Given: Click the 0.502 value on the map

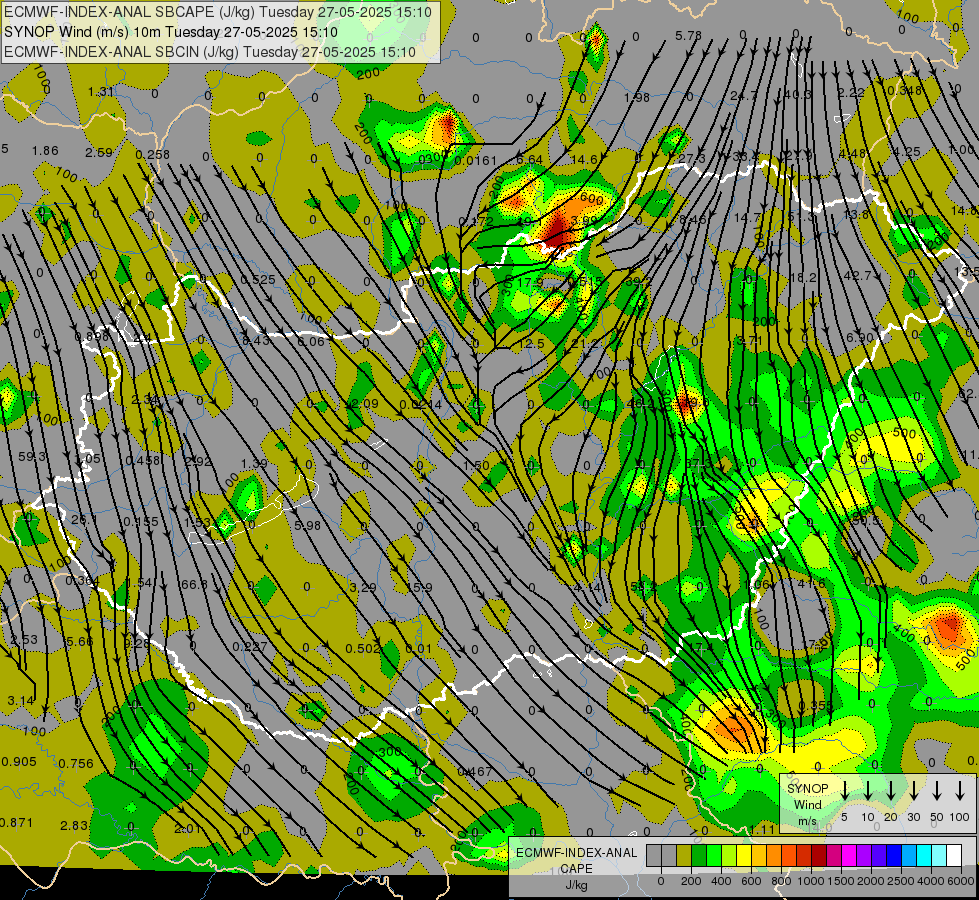Looking at the screenshot, I should tap(363, 648).
